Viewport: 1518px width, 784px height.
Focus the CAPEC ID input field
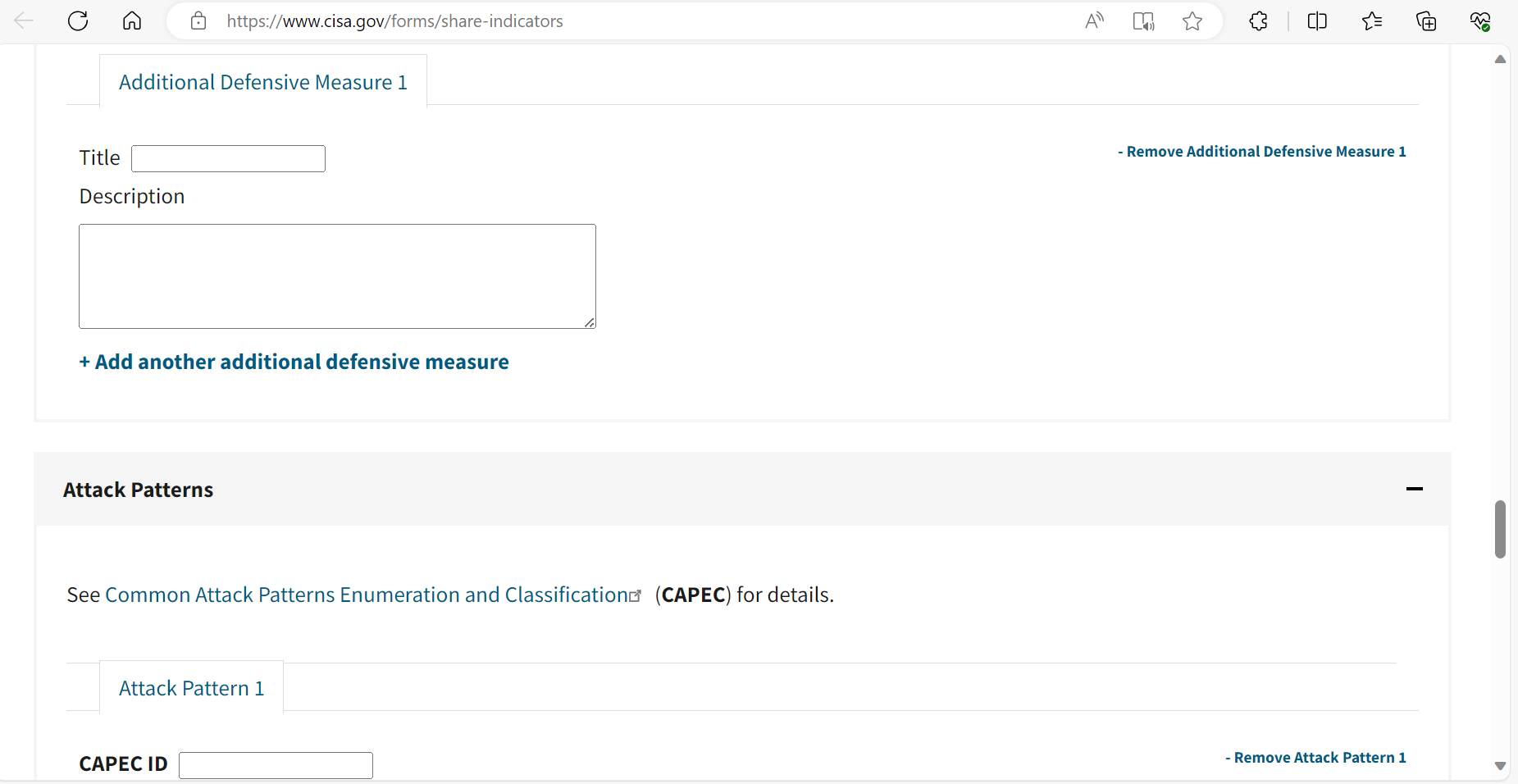[276, 765]
